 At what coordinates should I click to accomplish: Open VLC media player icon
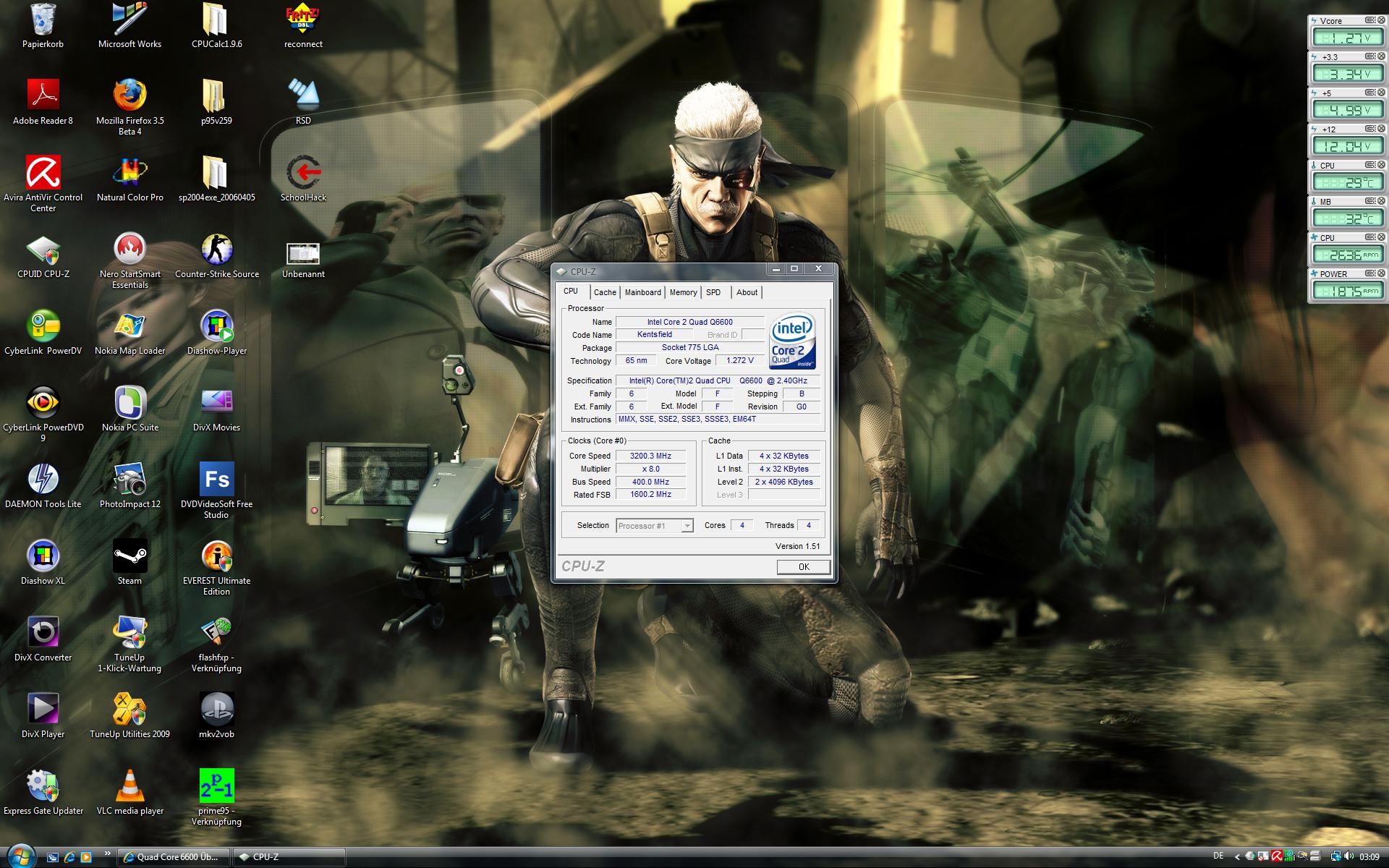pos(129,787)
